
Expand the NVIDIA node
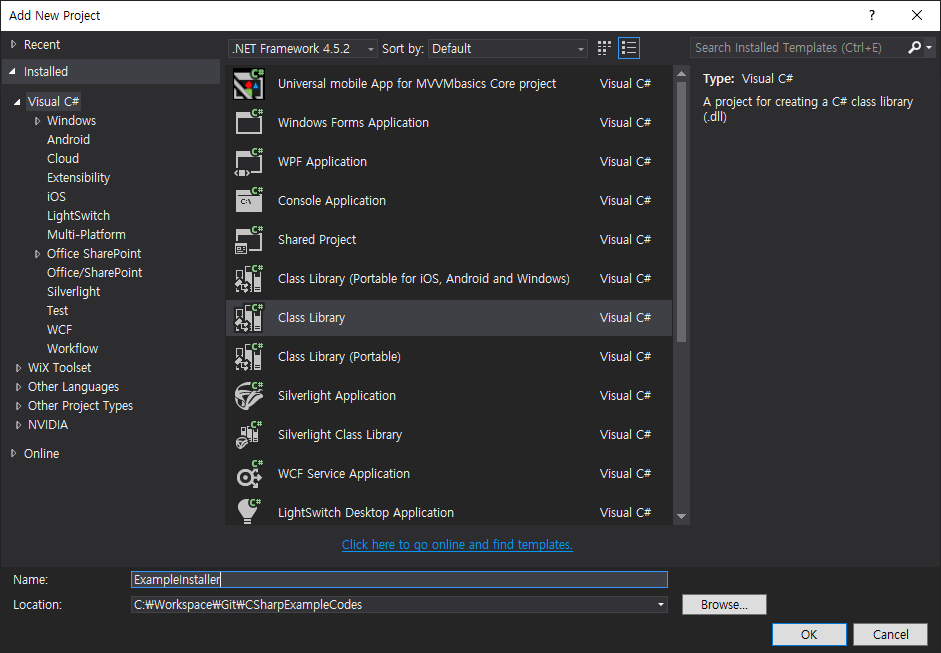pyautogui.click(x=18, y=425)
